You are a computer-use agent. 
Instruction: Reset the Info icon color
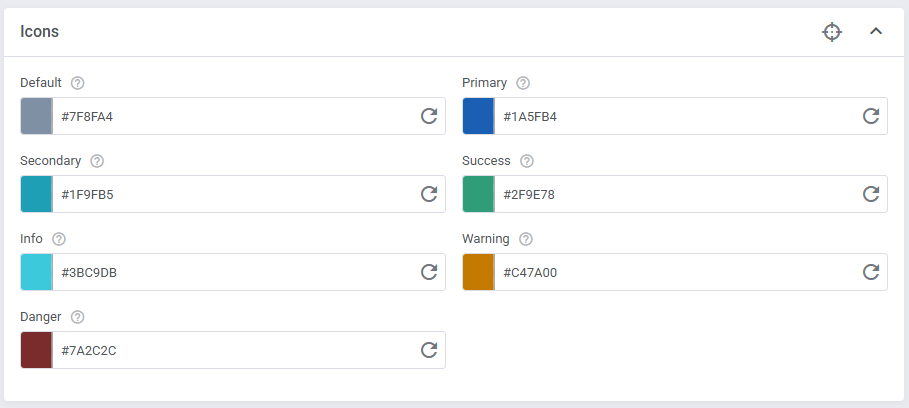pyautogui.click(x=429, y=272)
